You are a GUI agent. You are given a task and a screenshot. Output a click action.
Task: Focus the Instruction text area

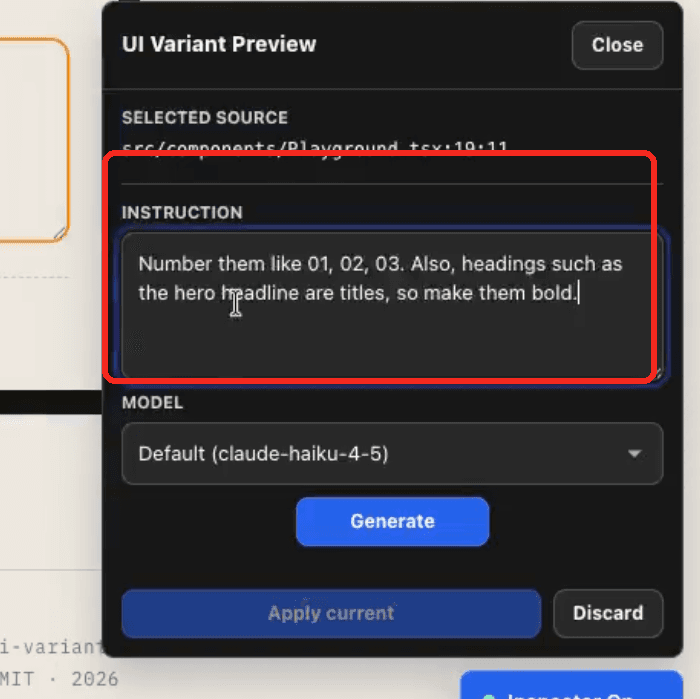click(x=392, y=306)
